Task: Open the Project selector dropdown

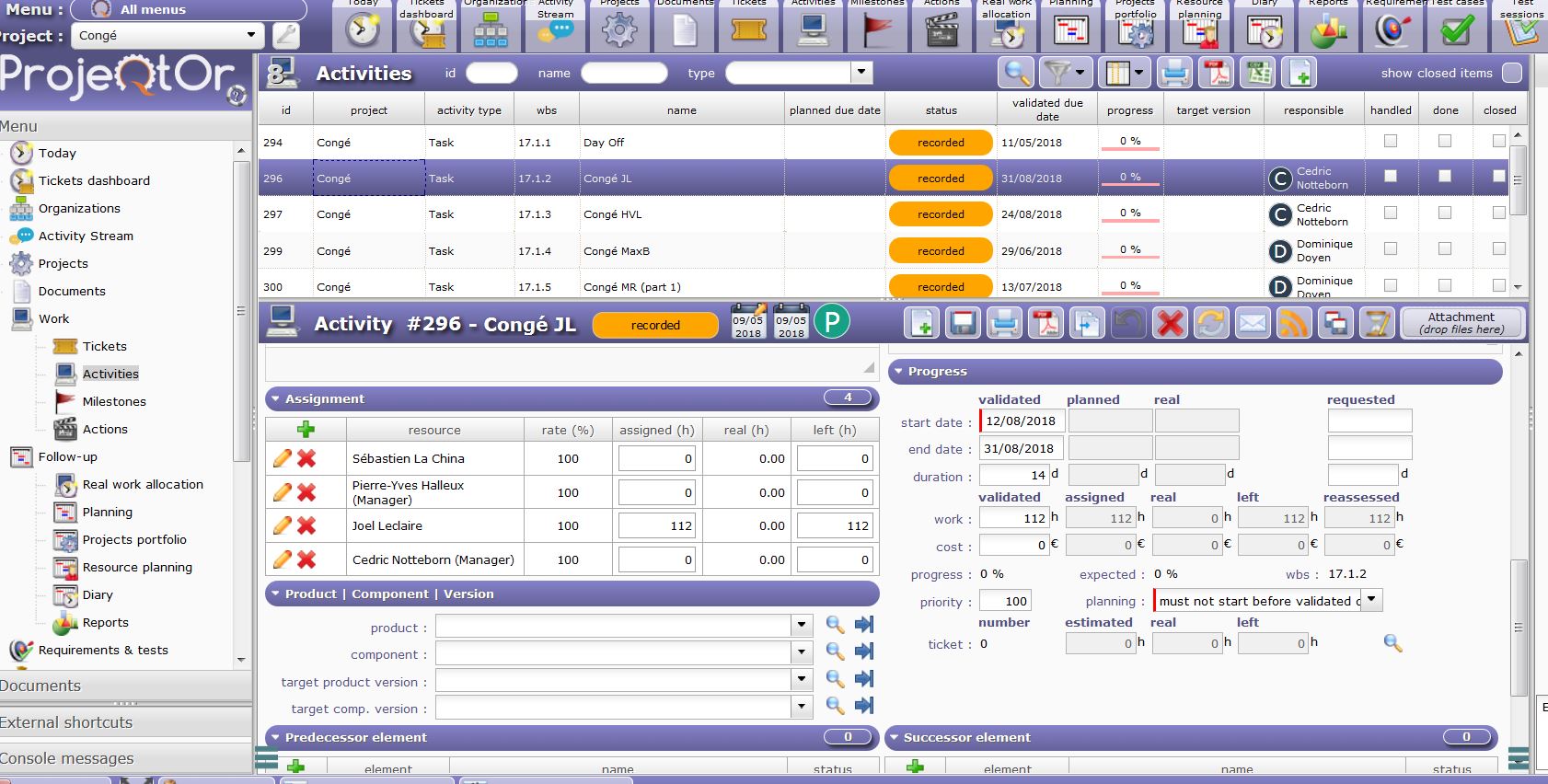Action: coord(250,36)
